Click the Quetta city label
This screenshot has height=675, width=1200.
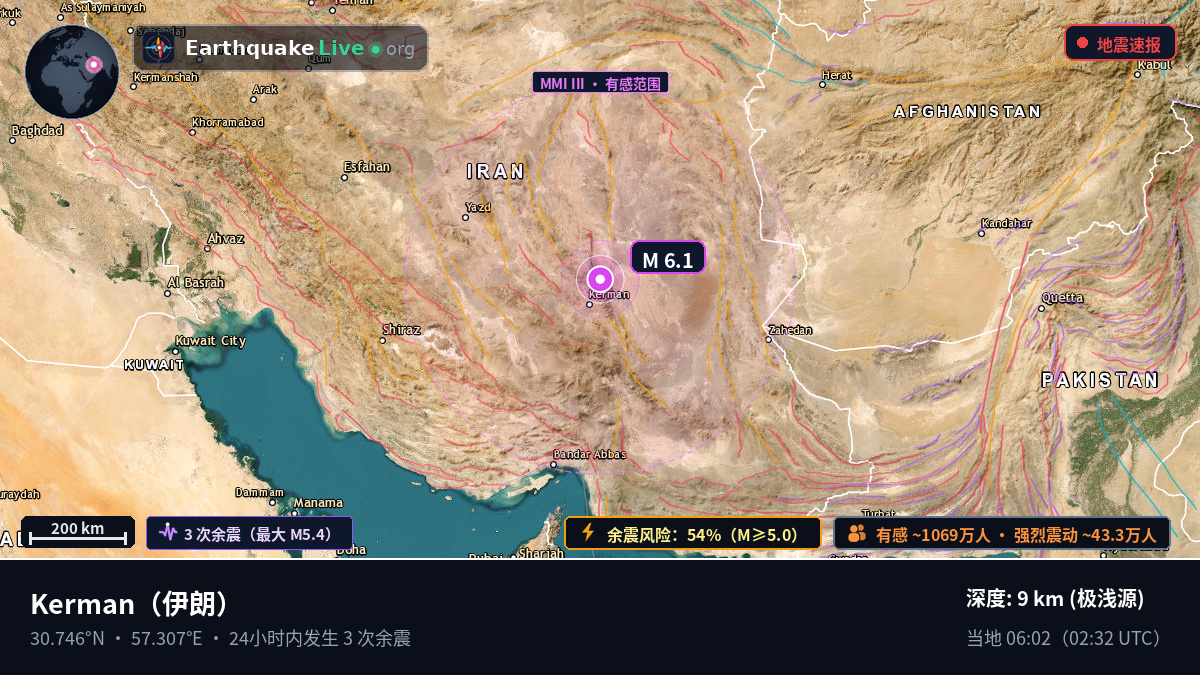(1062, 298)
